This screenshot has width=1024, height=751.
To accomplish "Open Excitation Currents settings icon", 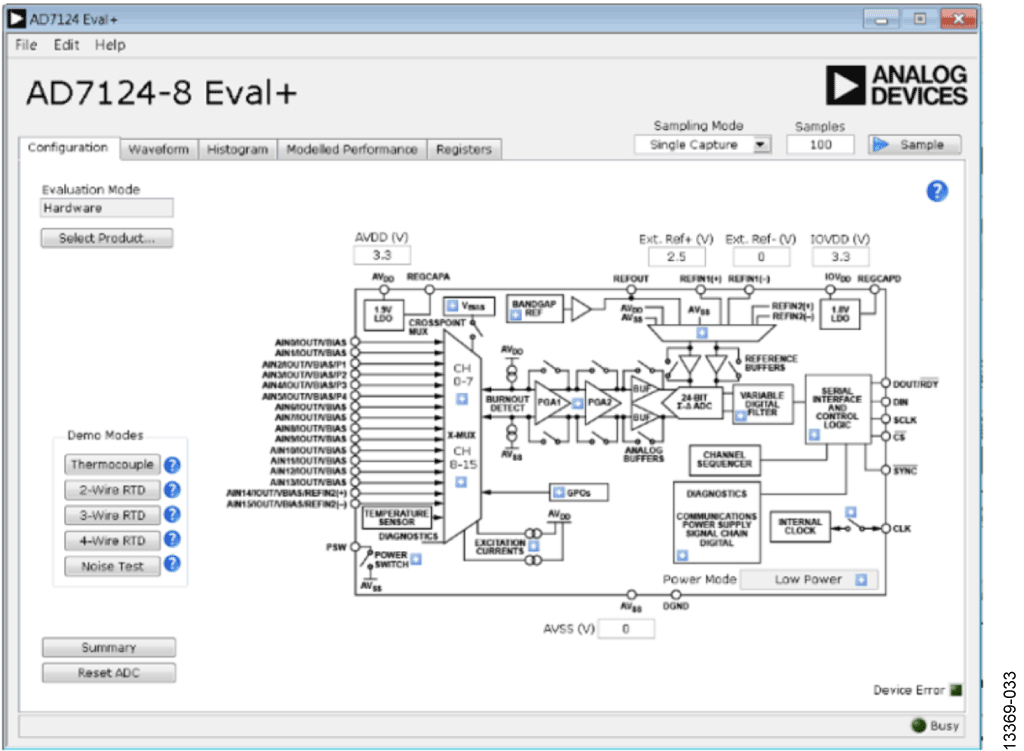I will point(533,546).
